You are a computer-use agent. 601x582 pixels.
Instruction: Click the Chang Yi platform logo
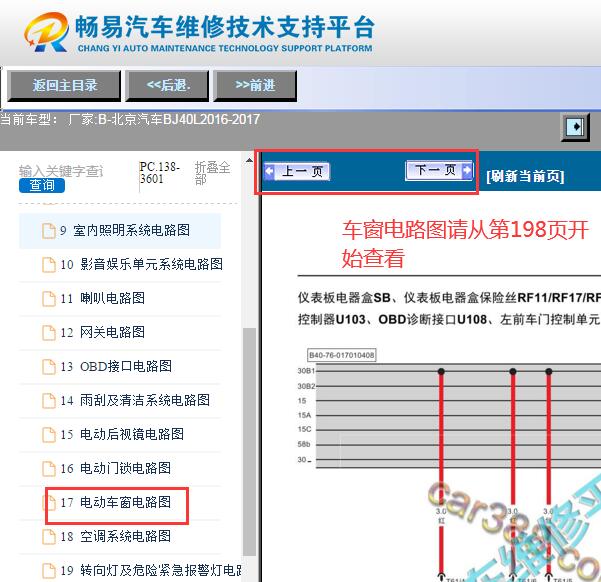(47, 32)
